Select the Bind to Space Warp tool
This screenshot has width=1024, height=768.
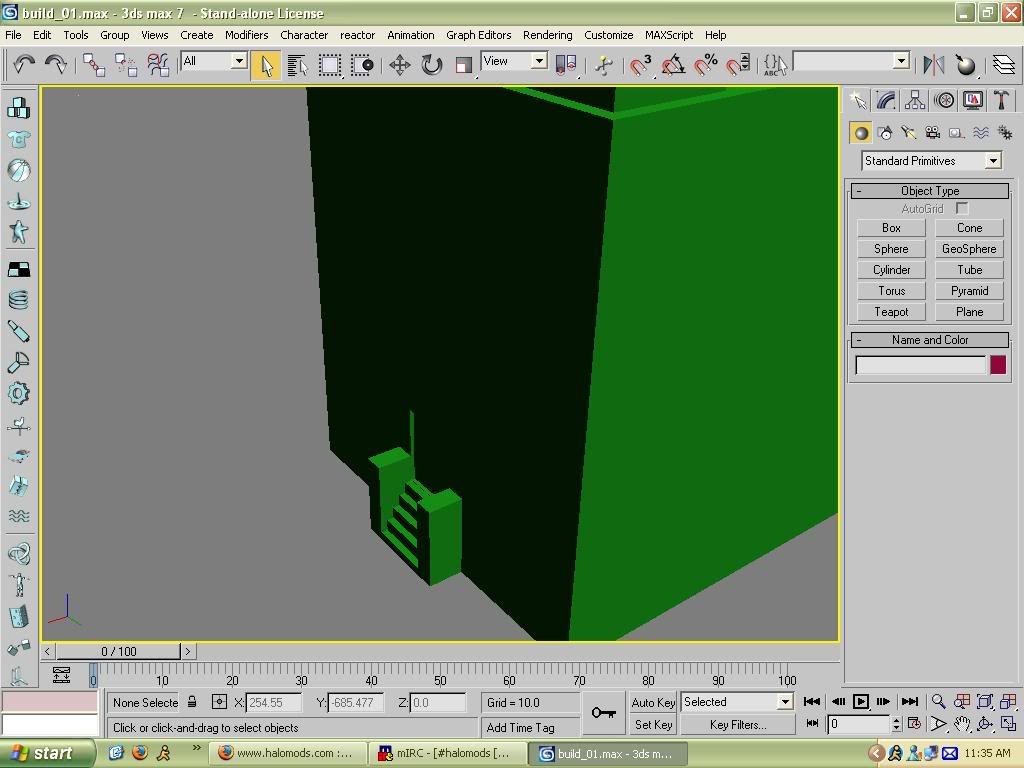coord(157,65)
